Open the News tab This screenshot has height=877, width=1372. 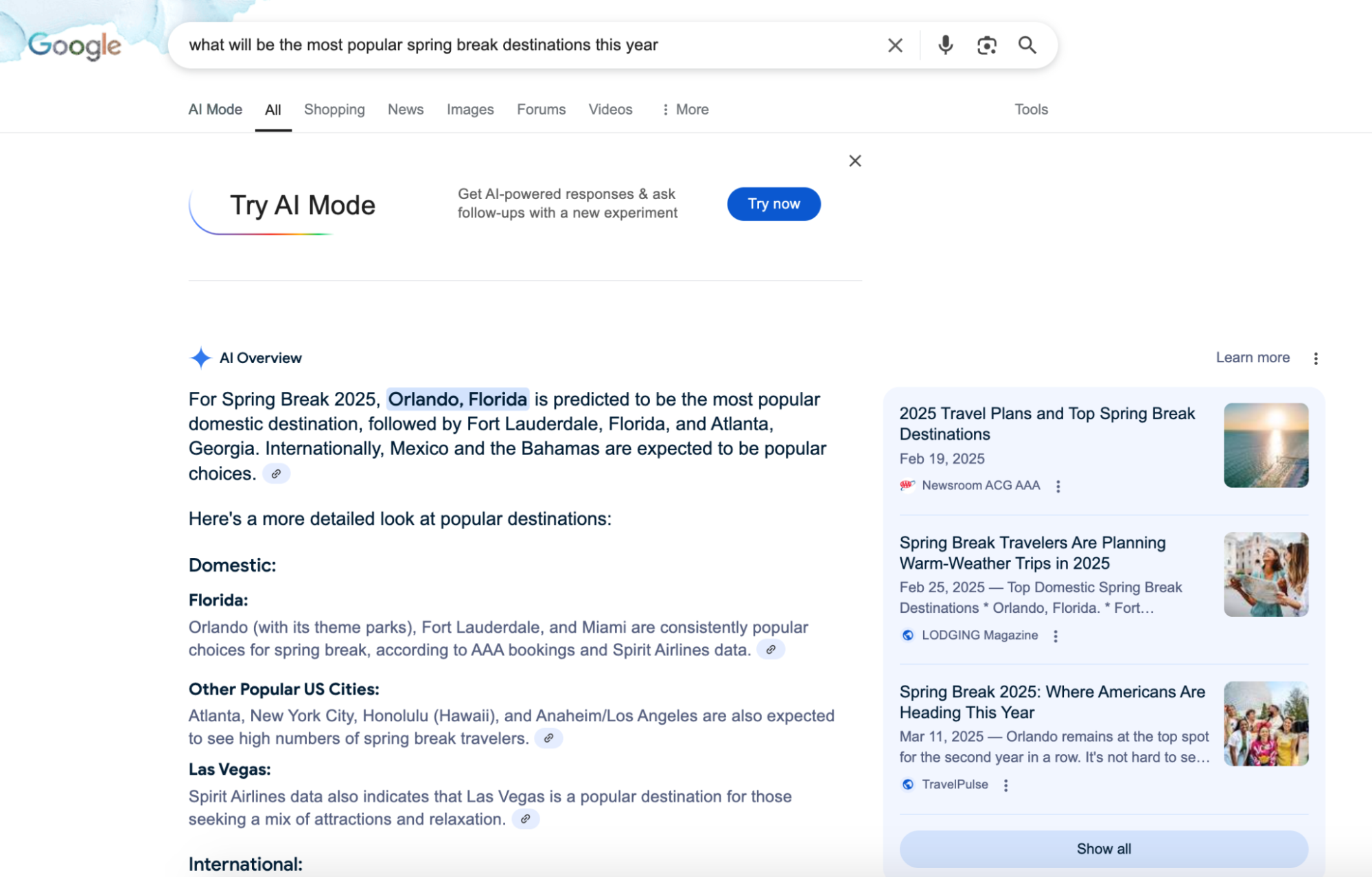click(x=406, y=109)
